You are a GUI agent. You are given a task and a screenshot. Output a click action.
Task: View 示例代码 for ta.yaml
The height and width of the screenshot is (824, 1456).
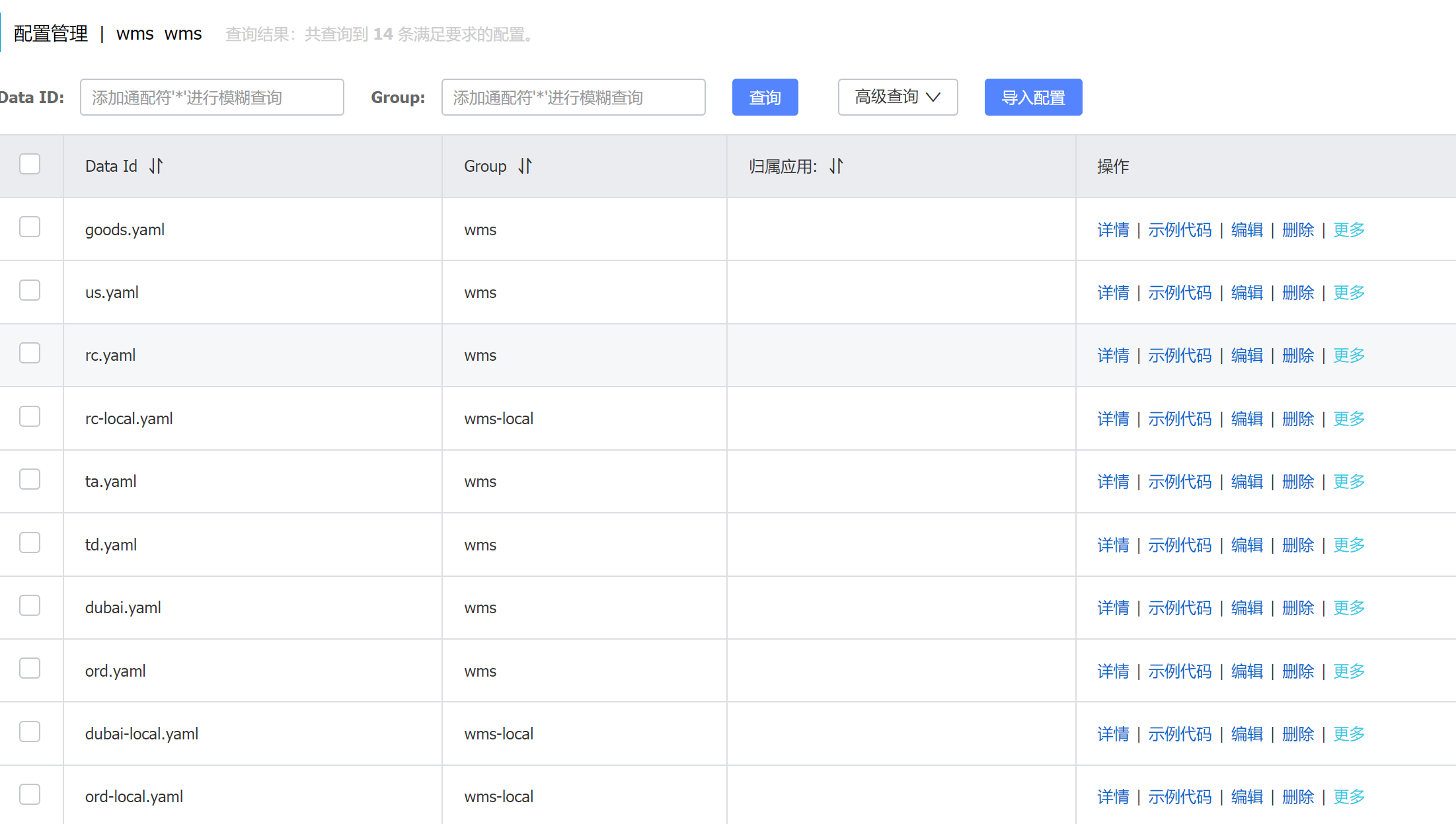tap(1180, 482)
